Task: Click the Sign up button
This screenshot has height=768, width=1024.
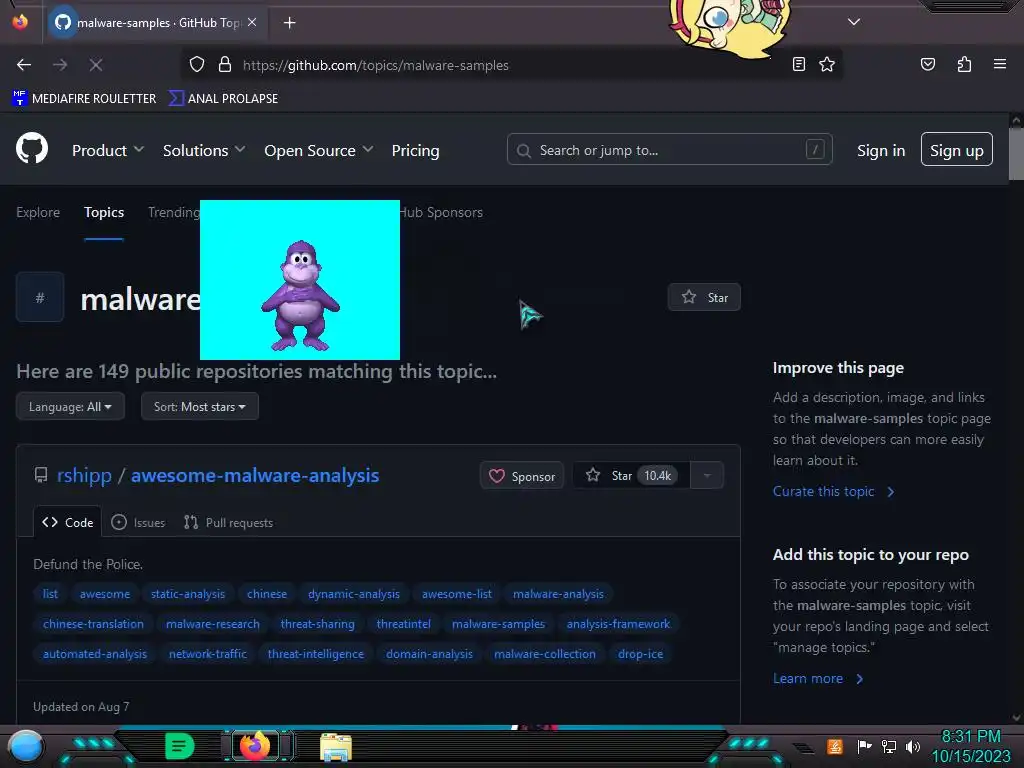Action: (x=957, y=150)
